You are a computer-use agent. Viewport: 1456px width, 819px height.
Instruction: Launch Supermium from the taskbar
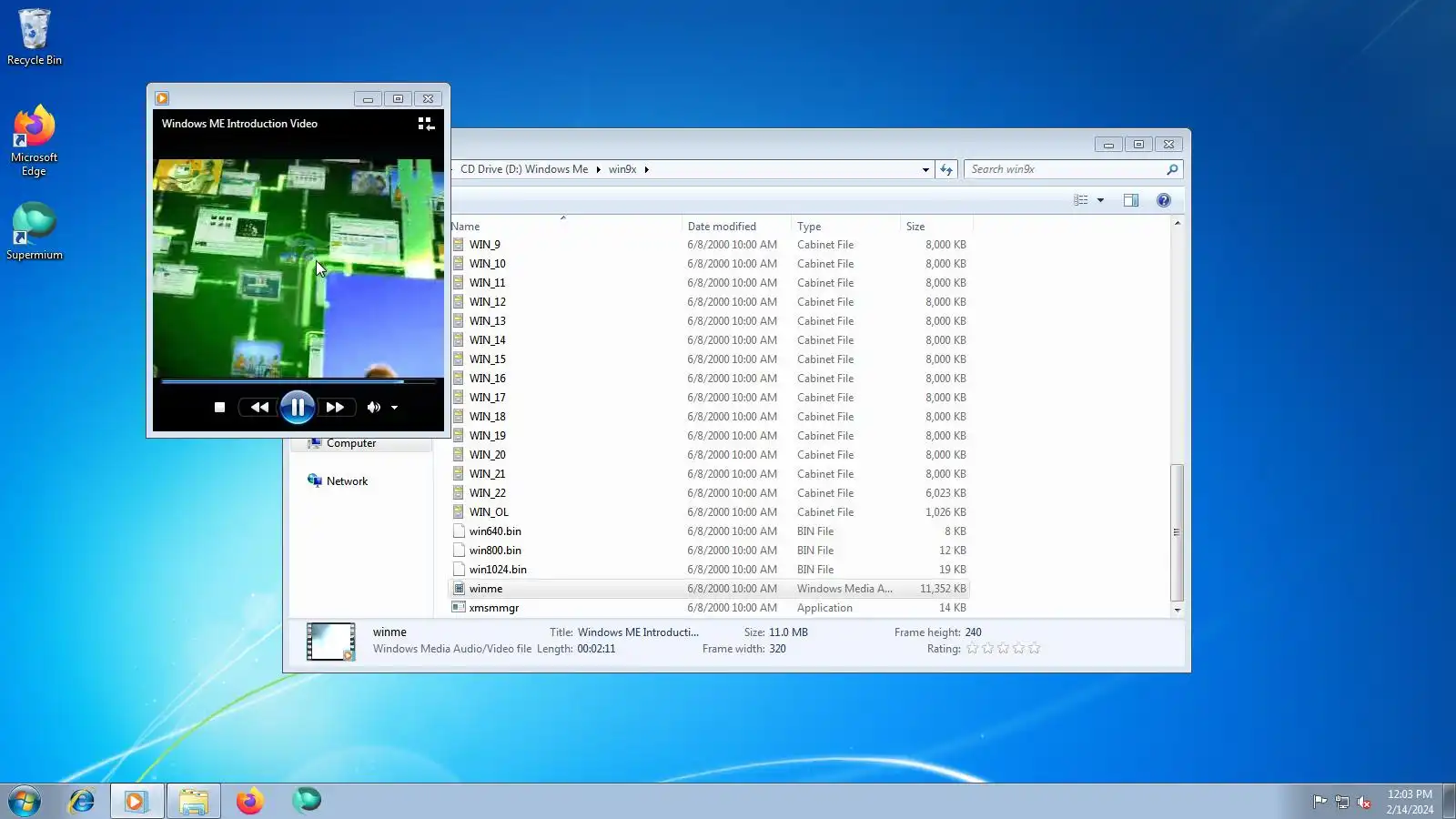pyautogui.click(x=307, y=801)
